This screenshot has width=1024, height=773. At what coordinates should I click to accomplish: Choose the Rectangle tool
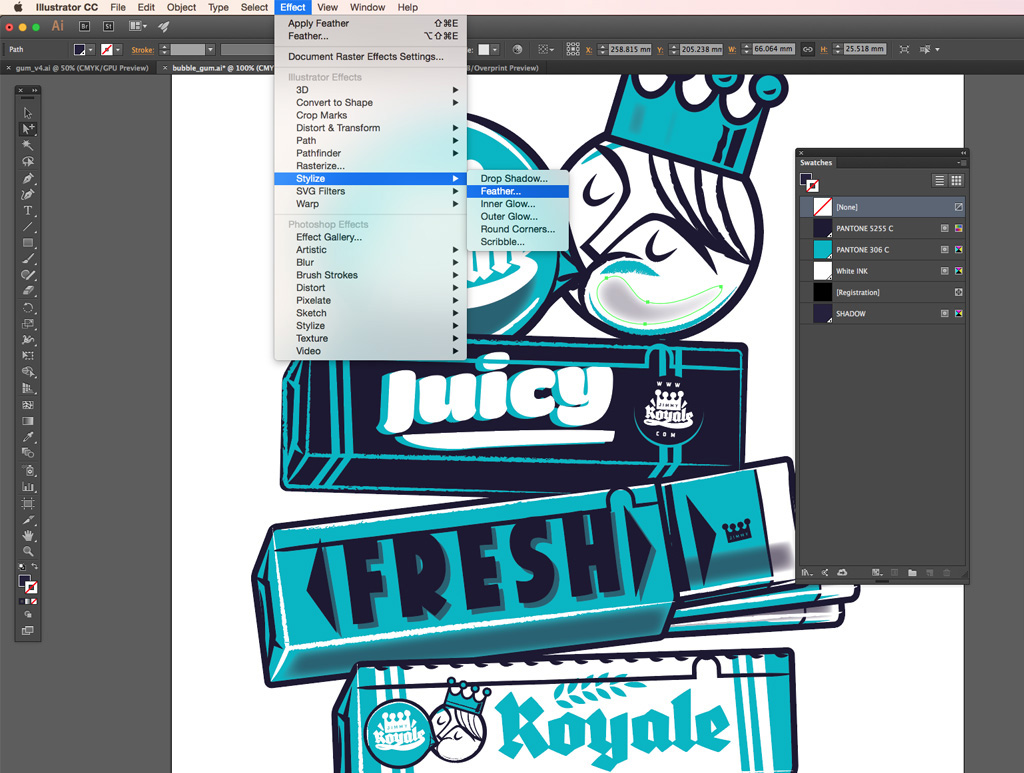point(28,243)
